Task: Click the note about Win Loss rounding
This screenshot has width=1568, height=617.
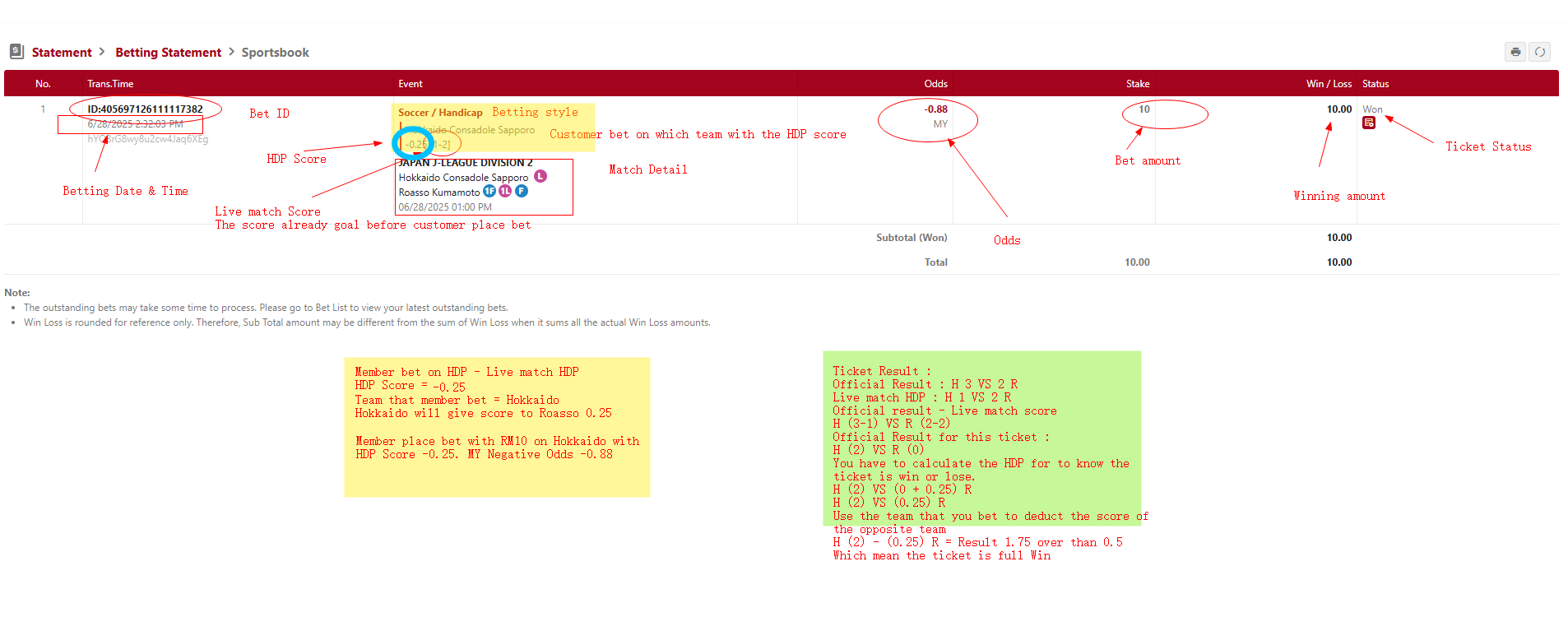Action: 367,322
